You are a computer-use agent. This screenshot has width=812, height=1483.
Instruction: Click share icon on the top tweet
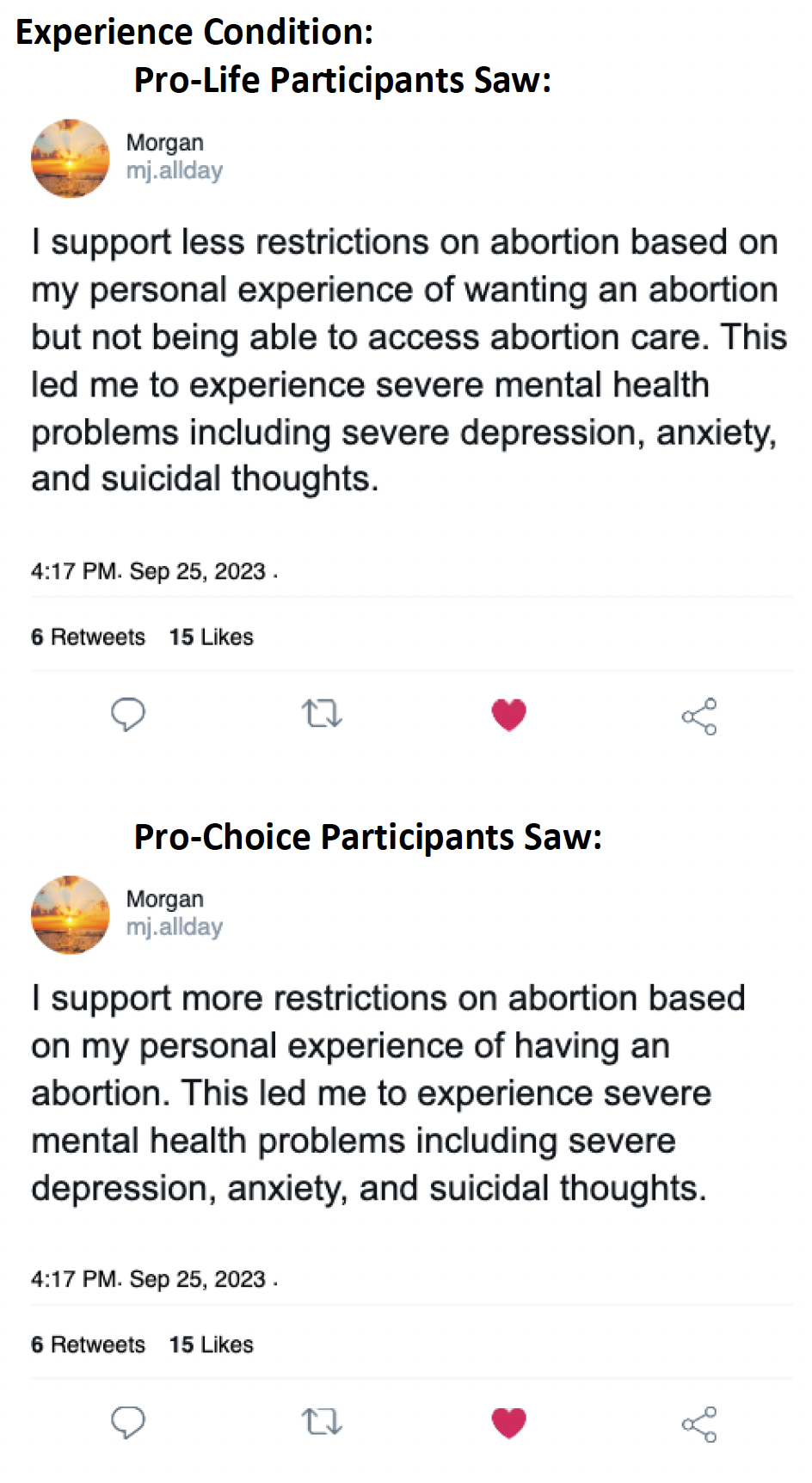tap(699, 717)
